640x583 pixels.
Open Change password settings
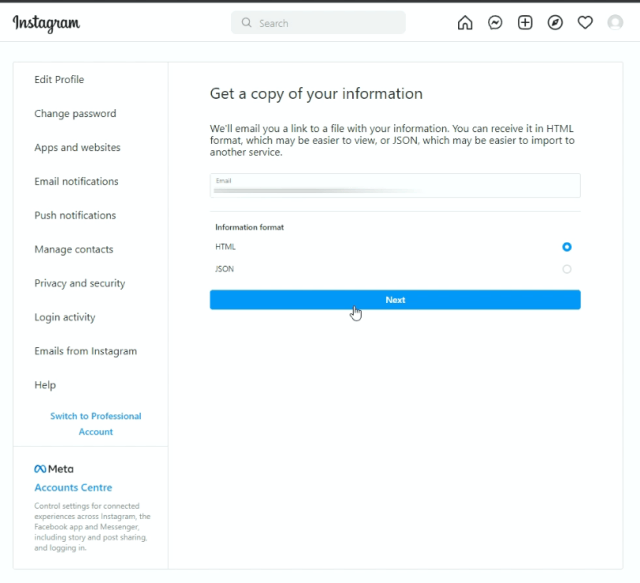(75, 113)
